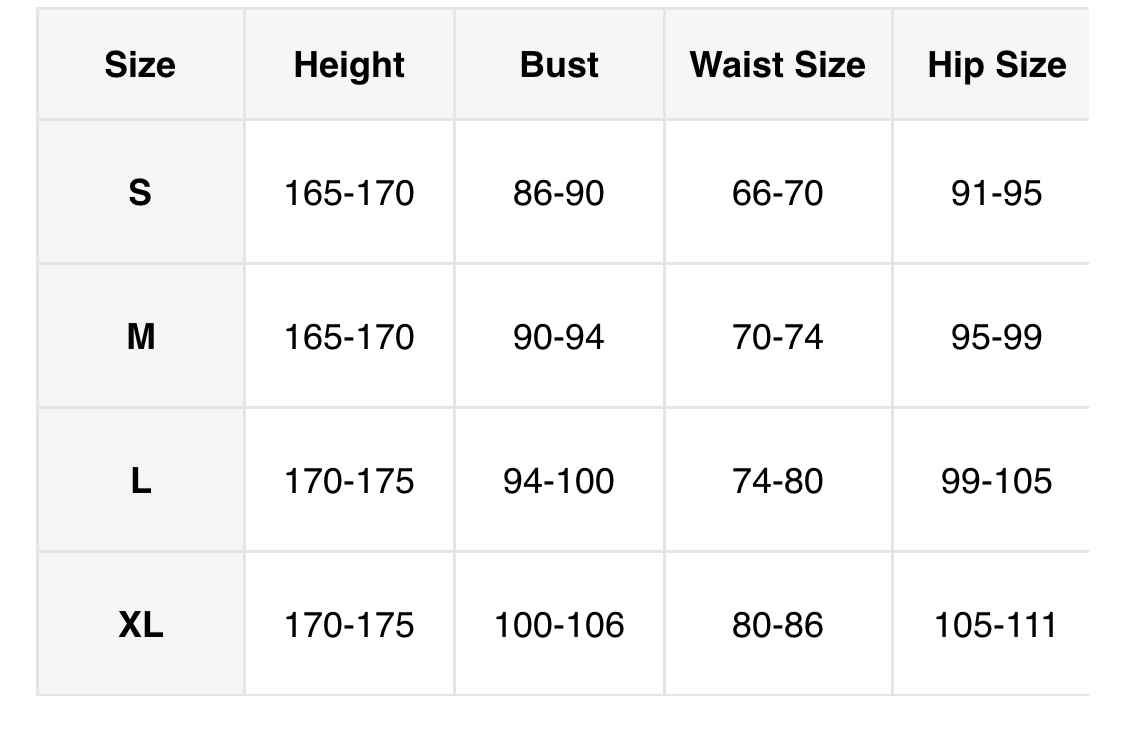Select the XL size row label
This screenshot has height=733, width=1125.
[140, 625]
